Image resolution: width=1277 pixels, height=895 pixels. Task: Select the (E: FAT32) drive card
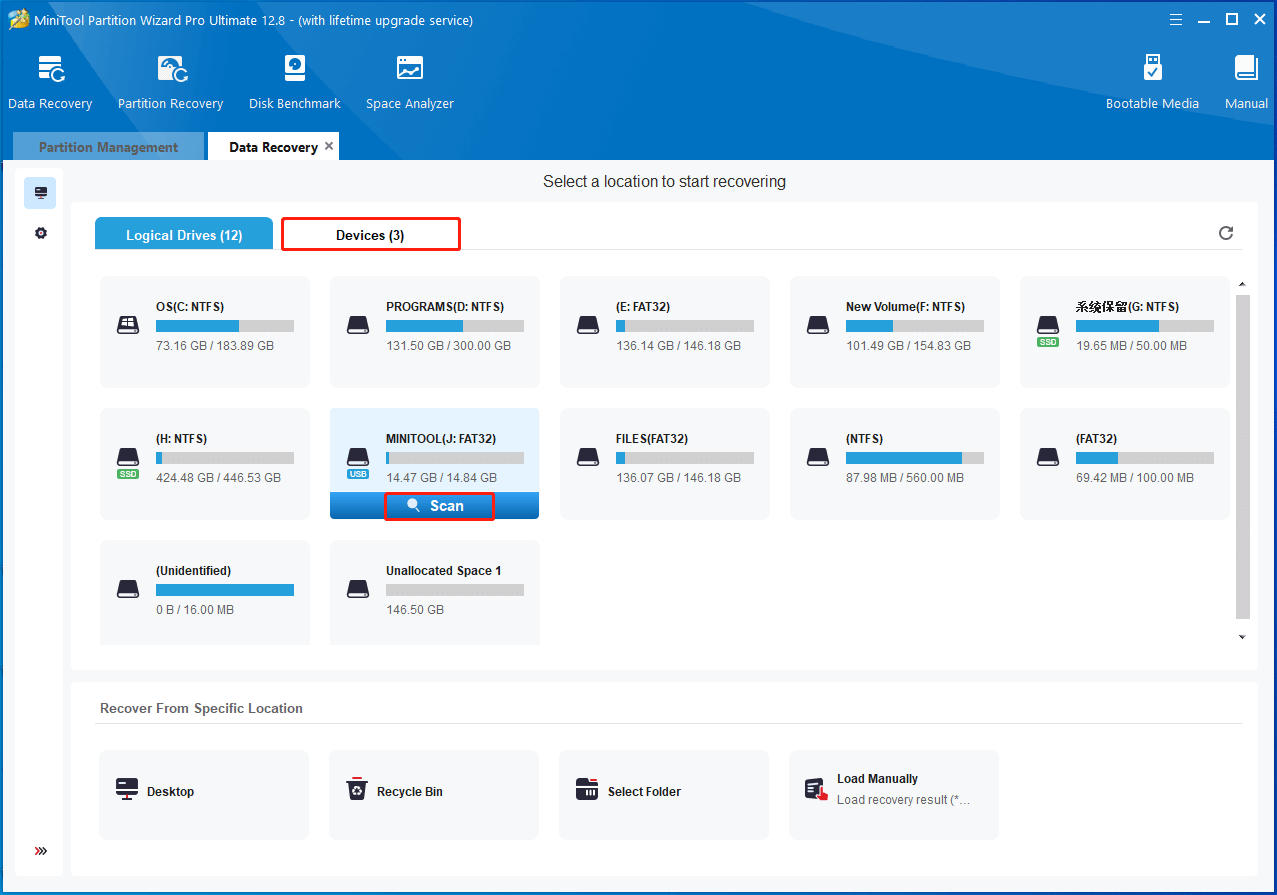pos(665,332)
